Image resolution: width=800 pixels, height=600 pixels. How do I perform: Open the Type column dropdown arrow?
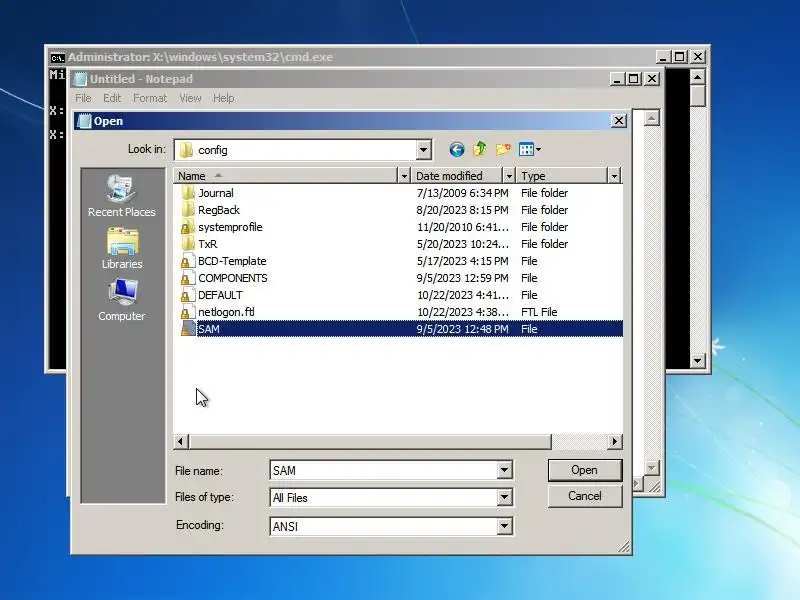[x=614, y=176]
